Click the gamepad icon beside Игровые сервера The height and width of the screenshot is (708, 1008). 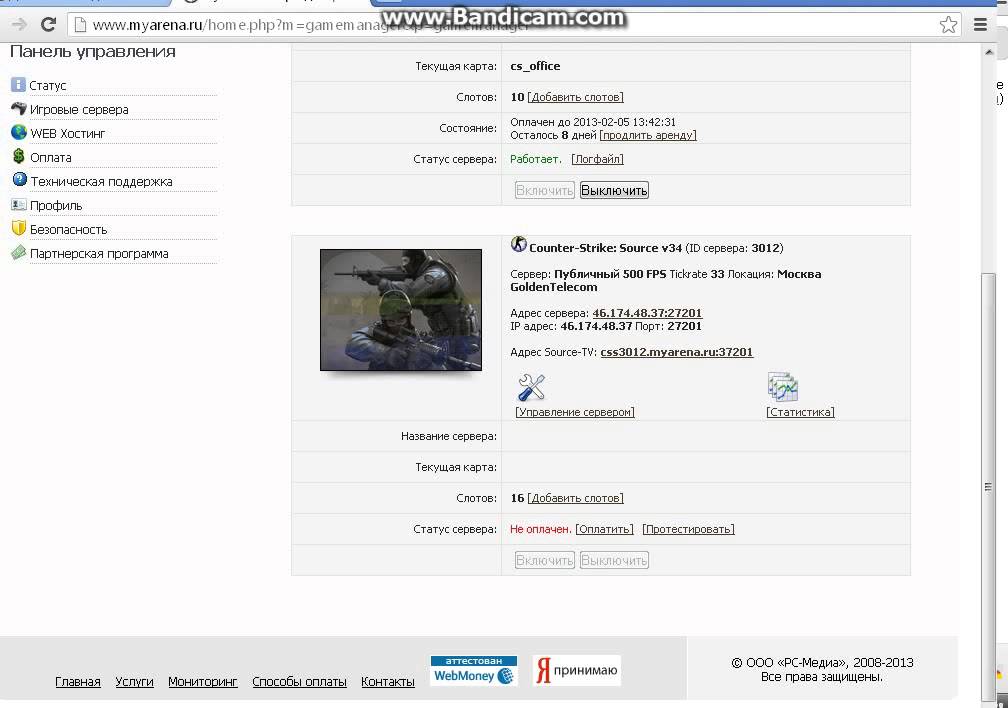click(19, 109)
